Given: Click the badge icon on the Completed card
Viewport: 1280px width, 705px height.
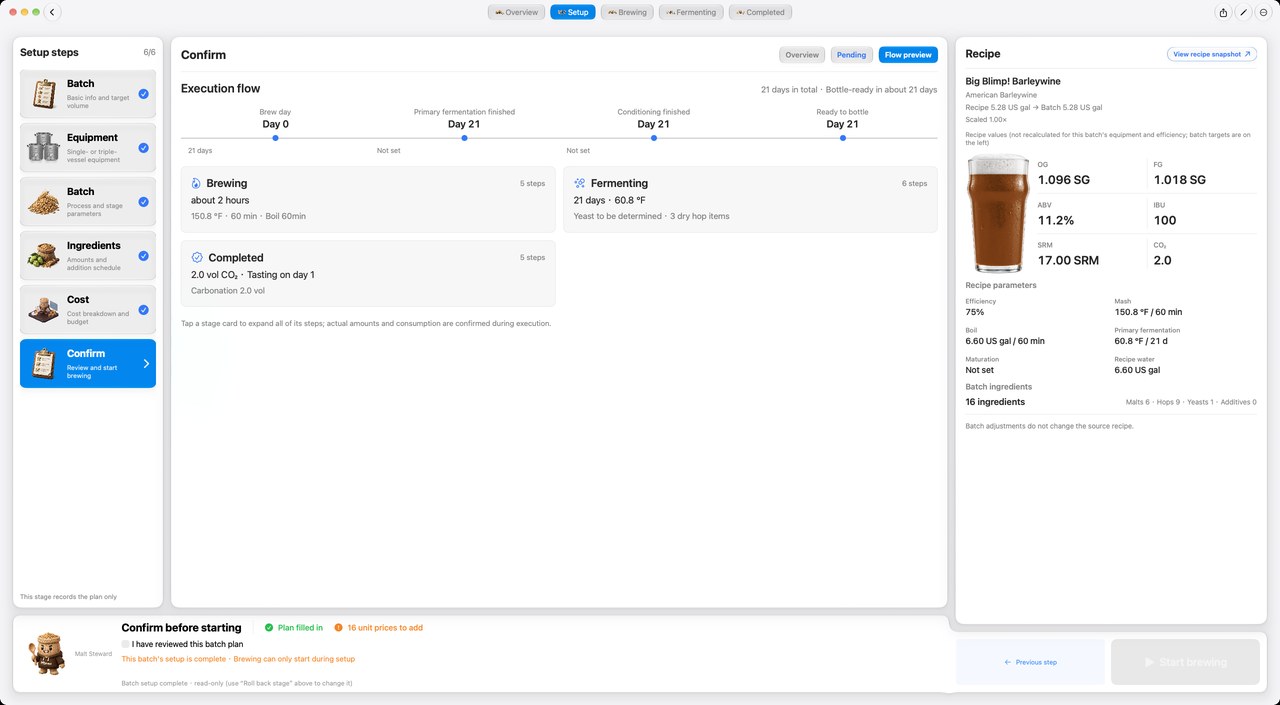Looking at the screenshot, I should pos(197,258).
